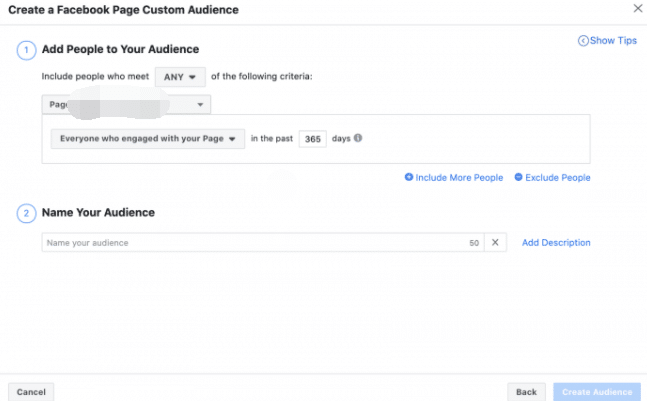Click the 'of the following criteria:' text
This screenshot has width=647, height=401.
(262, 76)
